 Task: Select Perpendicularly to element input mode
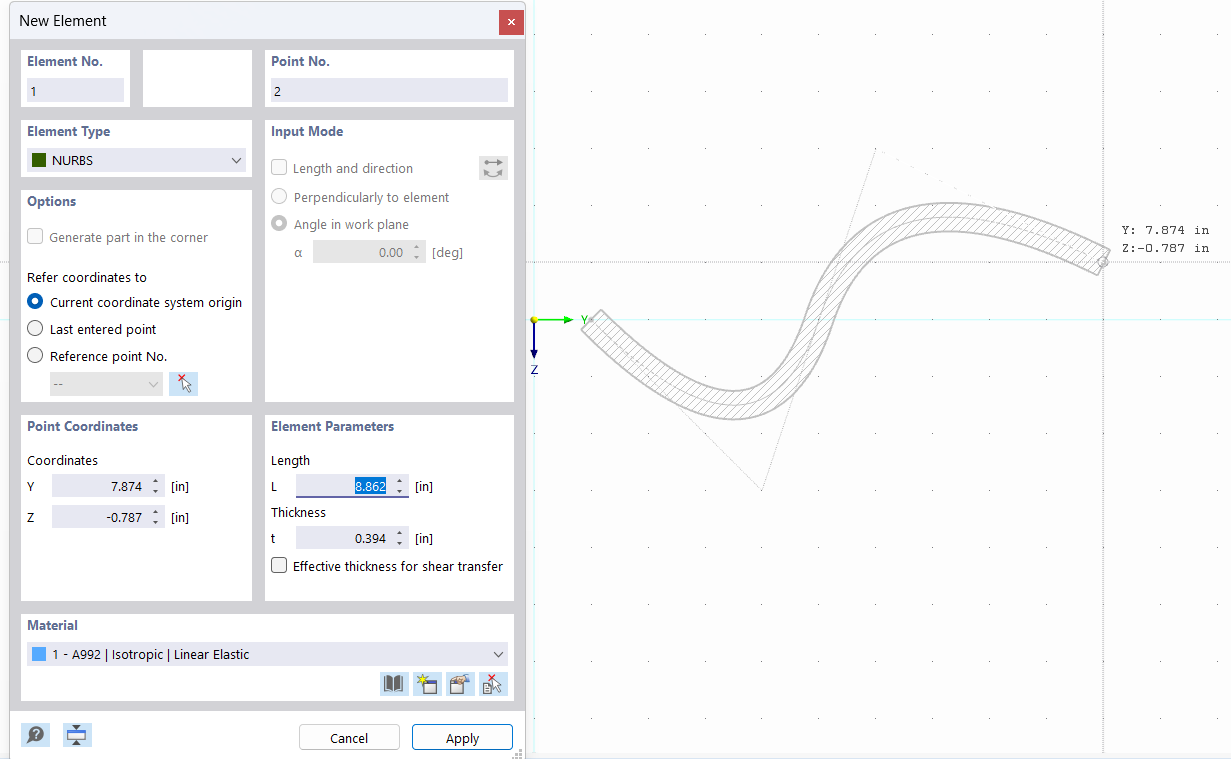coord(278,196)
